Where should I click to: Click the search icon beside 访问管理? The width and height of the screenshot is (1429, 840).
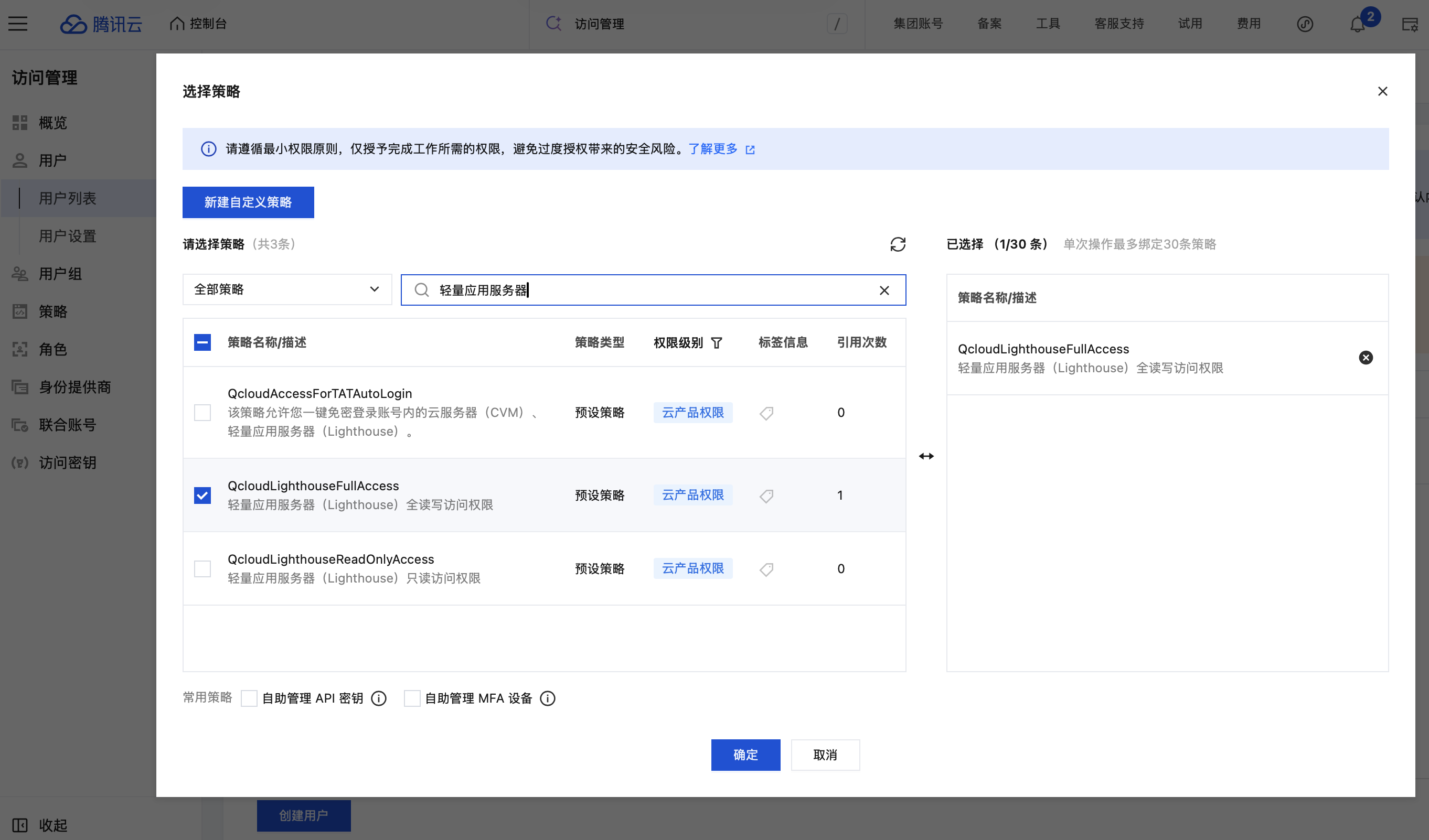[553, 23]
